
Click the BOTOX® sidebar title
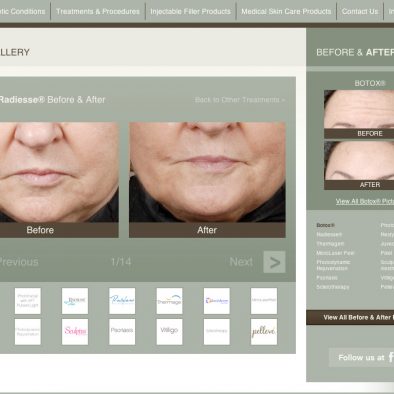(370, 83)
